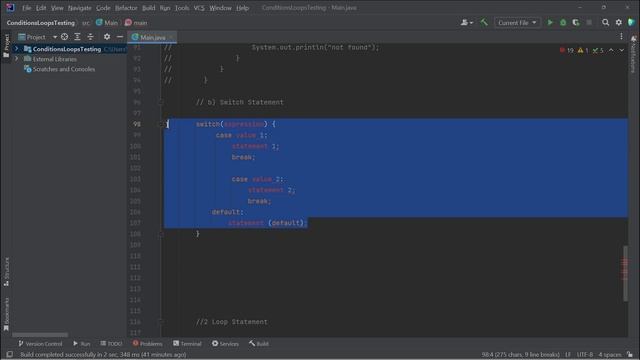Toggle fold marker beside Switch Statement comment
This screenshot has height=360, width=640.
(x=161, y=102)
